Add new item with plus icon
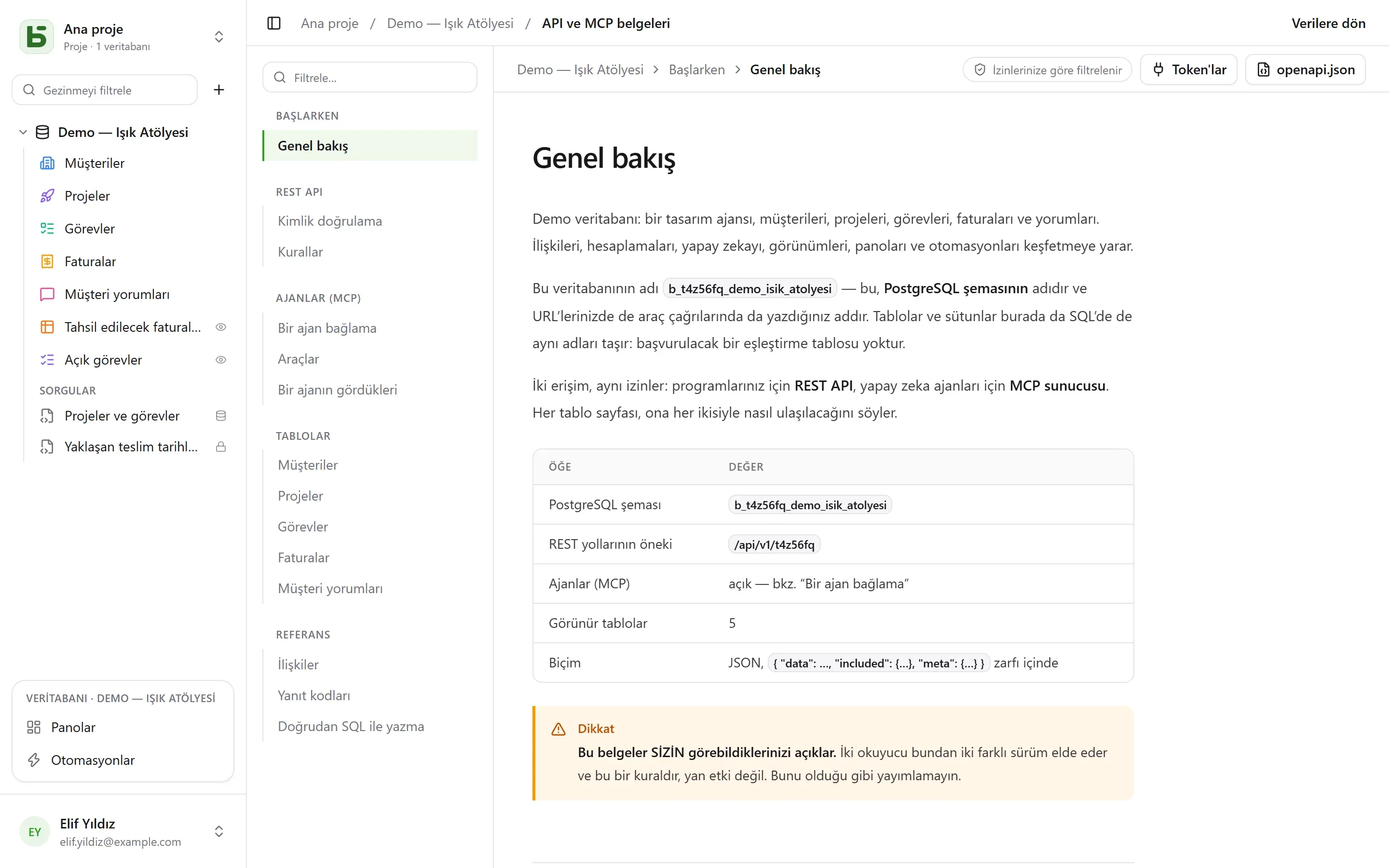This screenshot has height=868, width=1389. coord(218,90)
